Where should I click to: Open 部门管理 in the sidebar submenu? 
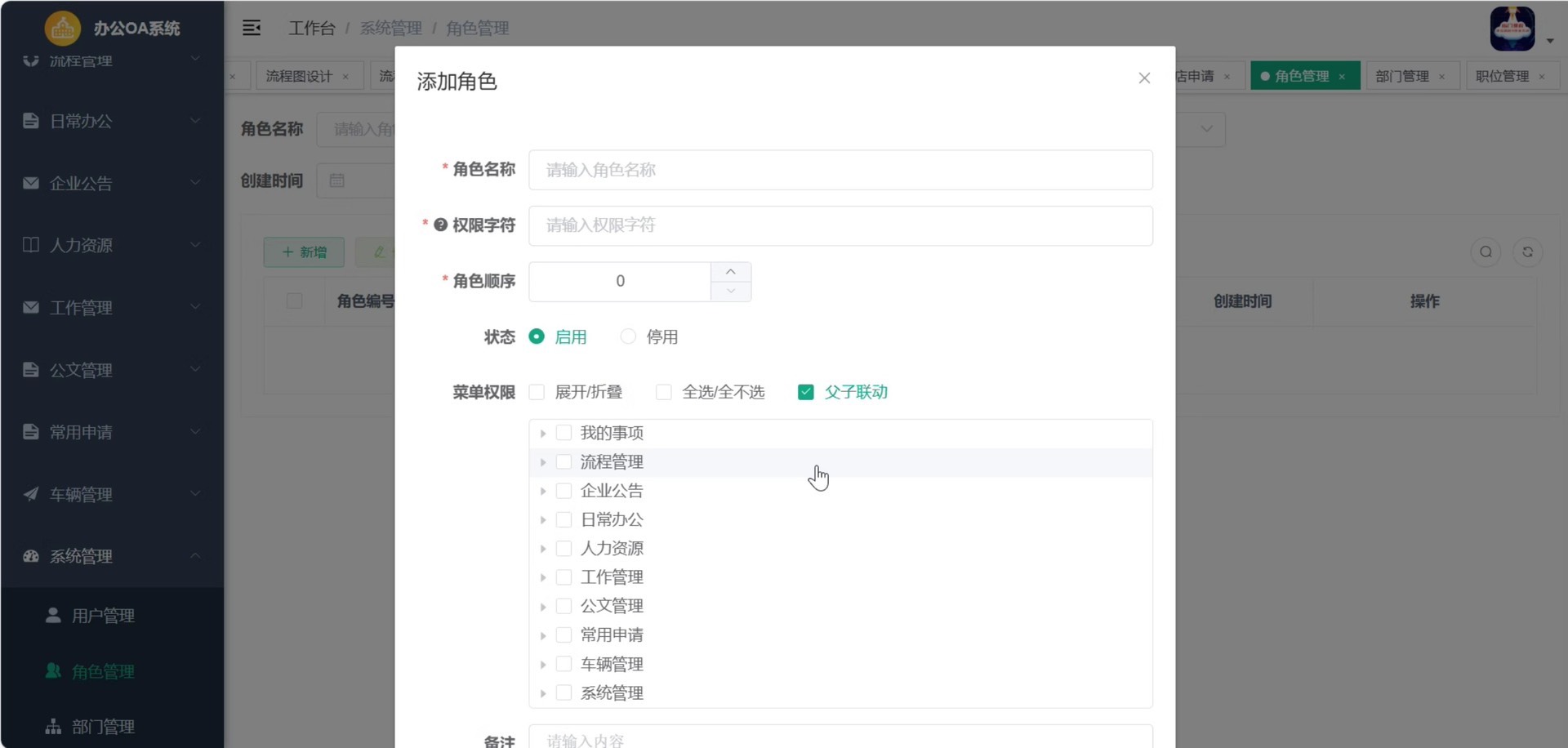[x=103, y=727]
